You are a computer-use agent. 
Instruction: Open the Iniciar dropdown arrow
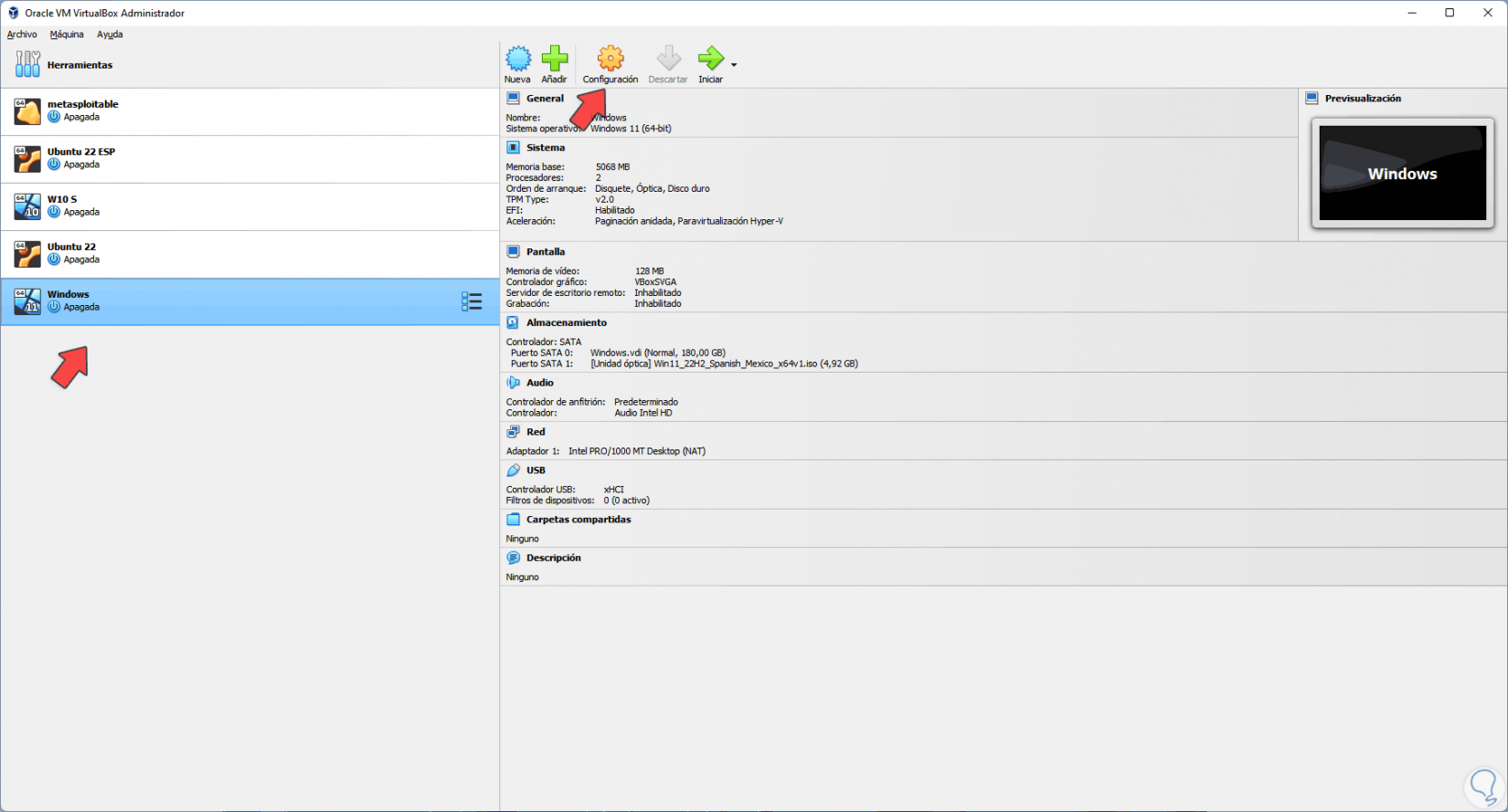tap(734, 65)
